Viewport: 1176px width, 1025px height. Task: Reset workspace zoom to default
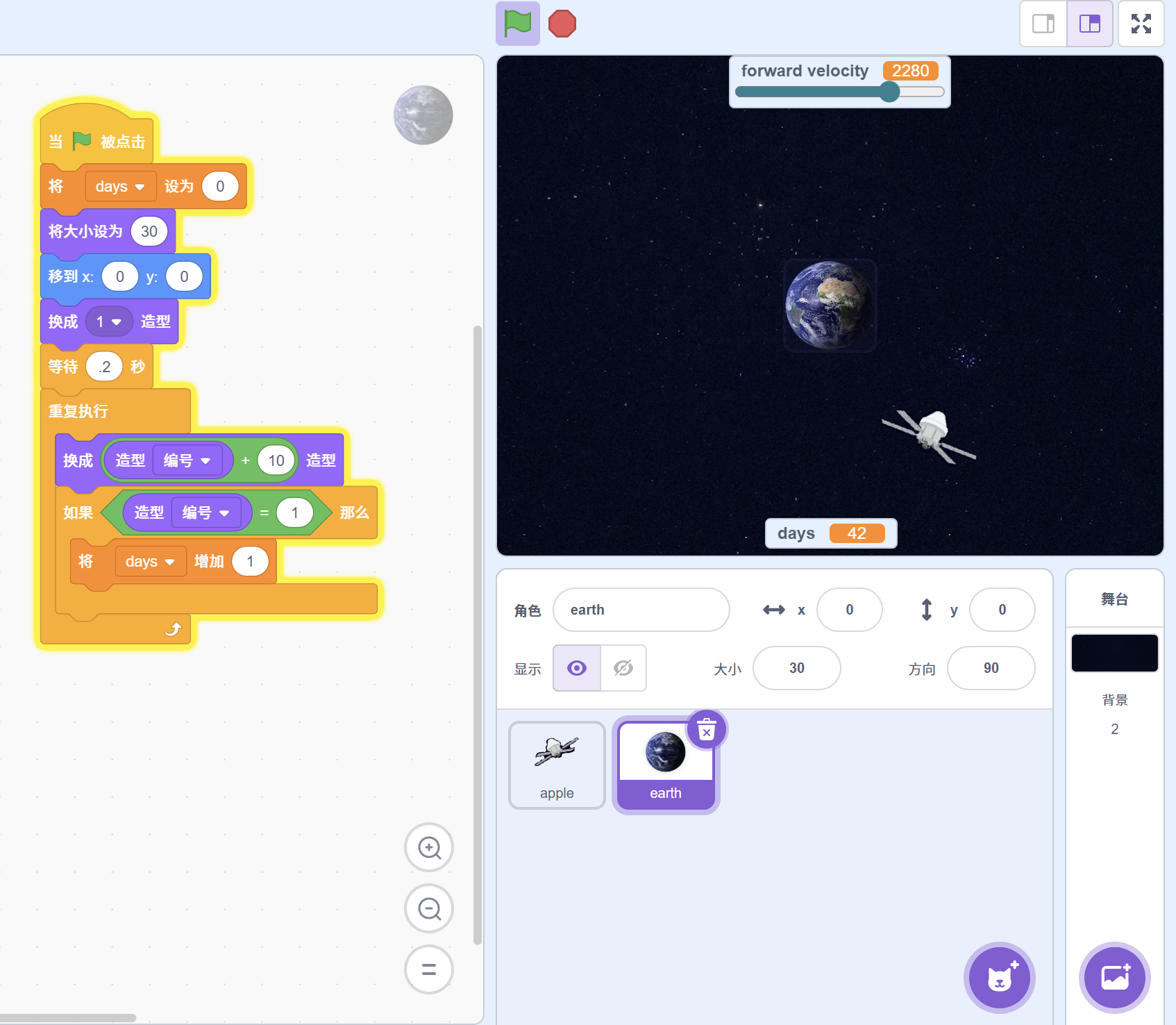click(x=429, y=969)
